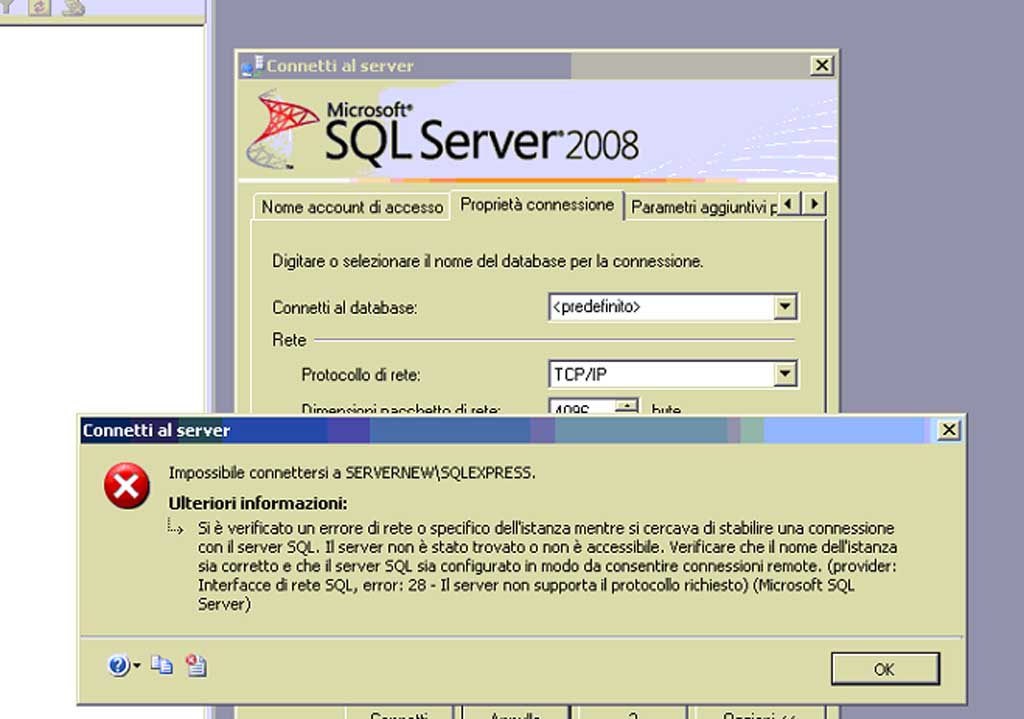Copy message text icon in error dialog

pos(162,665)
